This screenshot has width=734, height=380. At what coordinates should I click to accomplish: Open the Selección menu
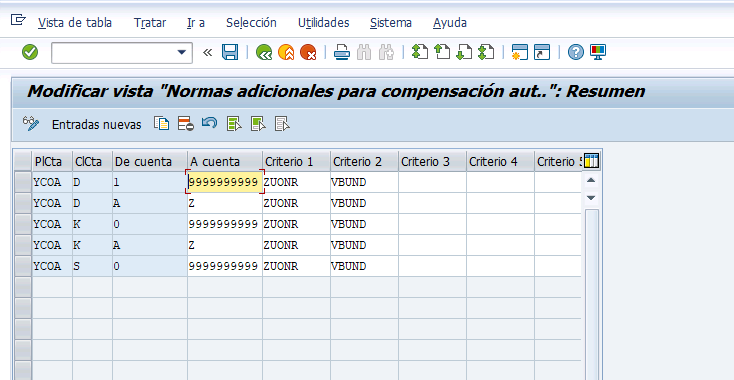click(x=251, y=23)
